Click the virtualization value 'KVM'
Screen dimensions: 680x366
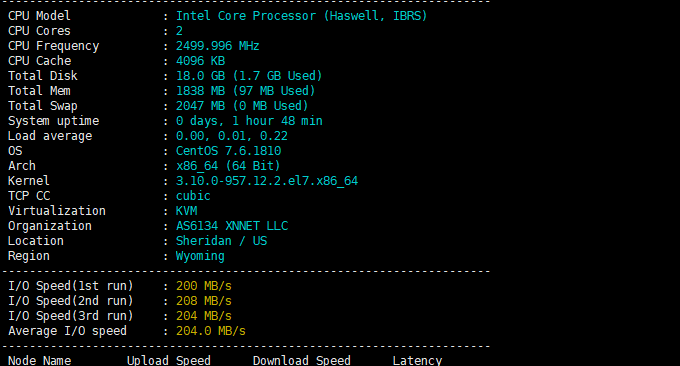(x=186, y=211)
